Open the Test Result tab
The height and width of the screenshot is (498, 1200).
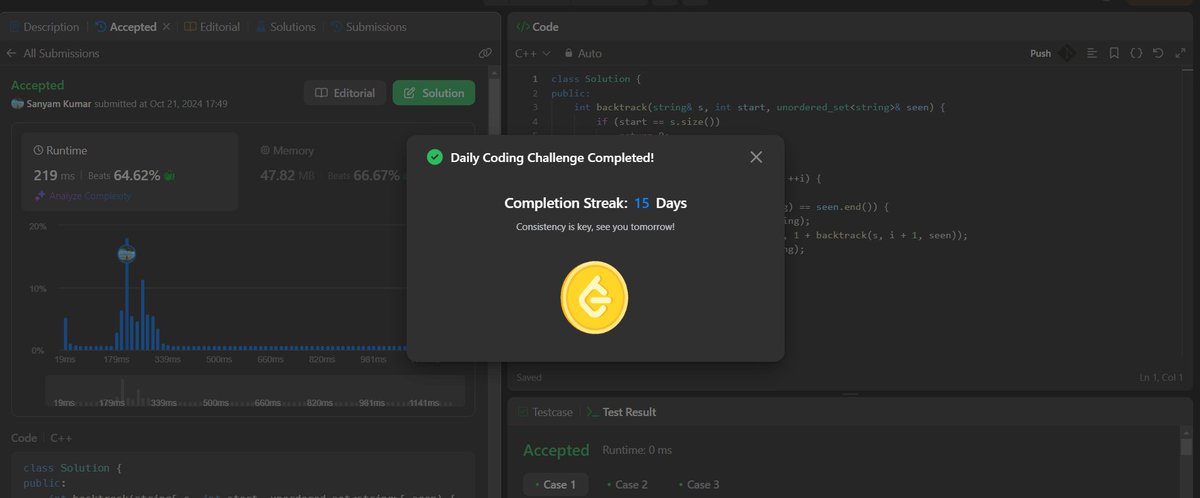[620, 412]
